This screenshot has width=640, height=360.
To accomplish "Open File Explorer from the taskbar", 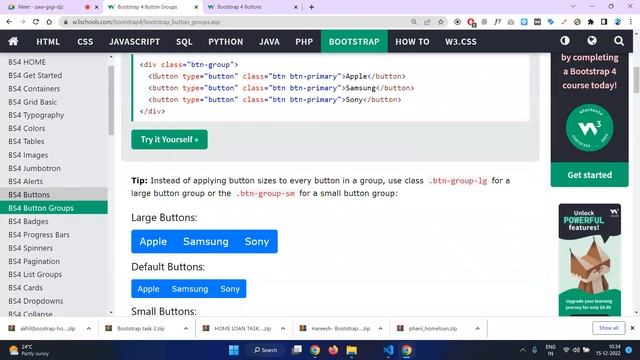I will (352, 350).
